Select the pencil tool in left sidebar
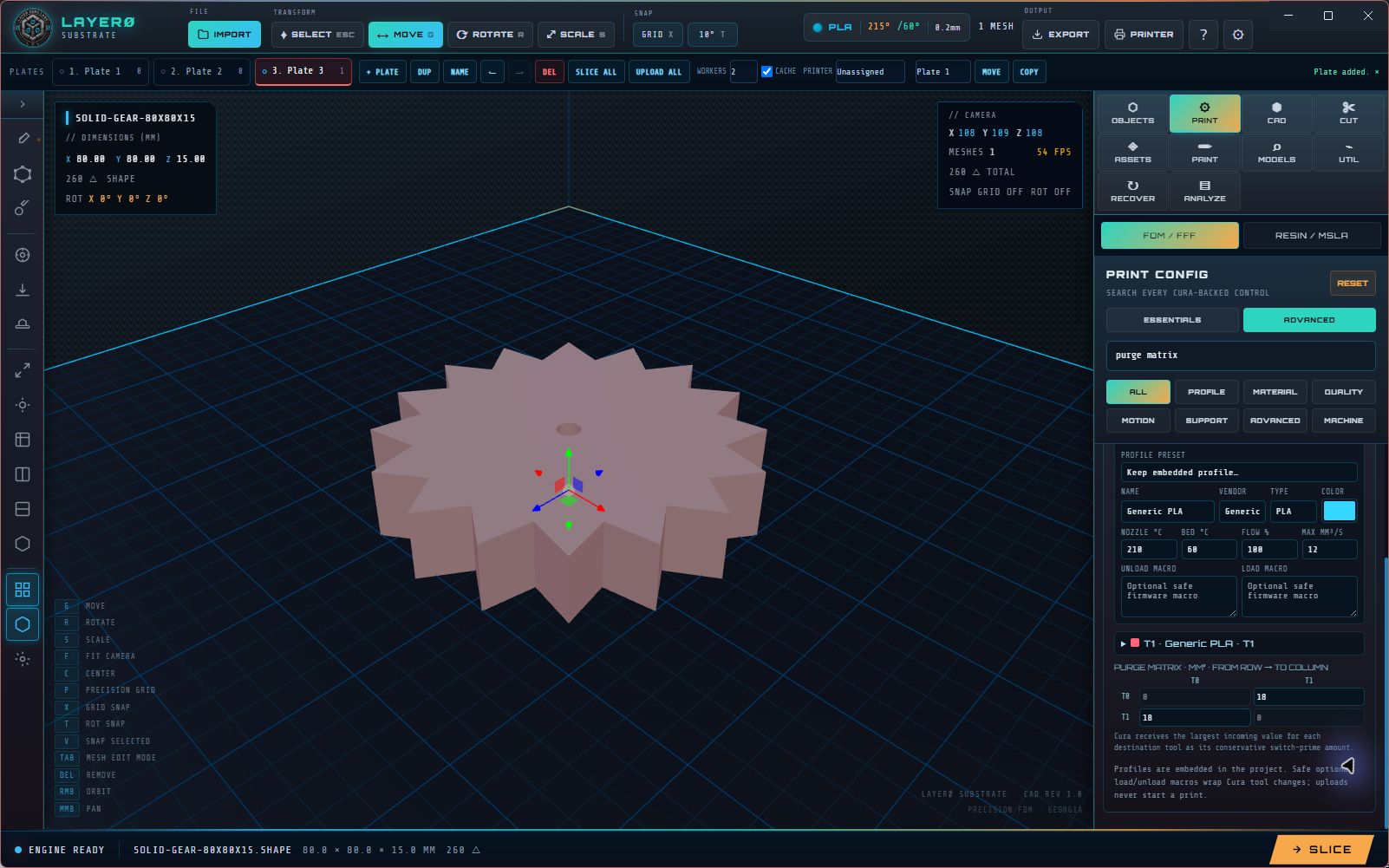 pyautogui.click(x=23, y=139)
